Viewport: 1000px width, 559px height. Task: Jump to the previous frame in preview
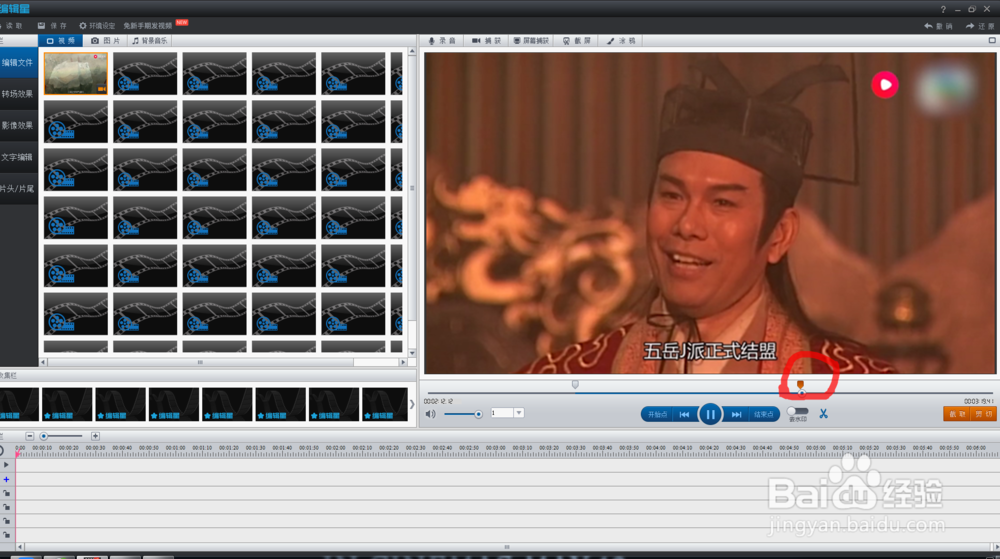point(684,414)
